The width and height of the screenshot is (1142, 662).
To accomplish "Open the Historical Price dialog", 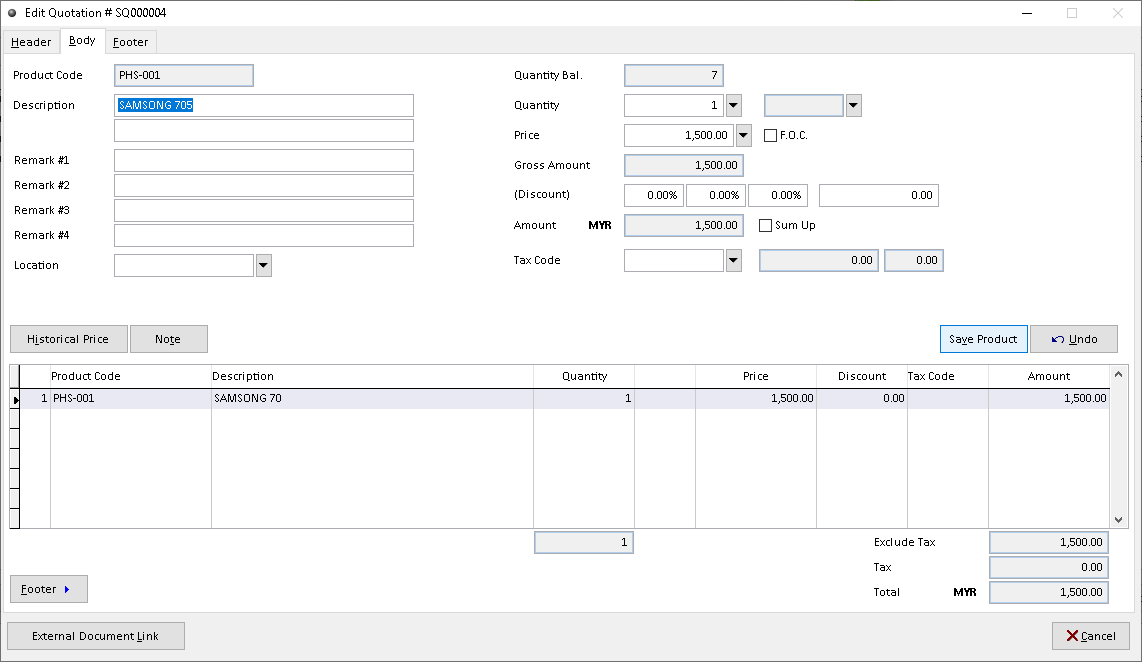I will pos(68,339).
